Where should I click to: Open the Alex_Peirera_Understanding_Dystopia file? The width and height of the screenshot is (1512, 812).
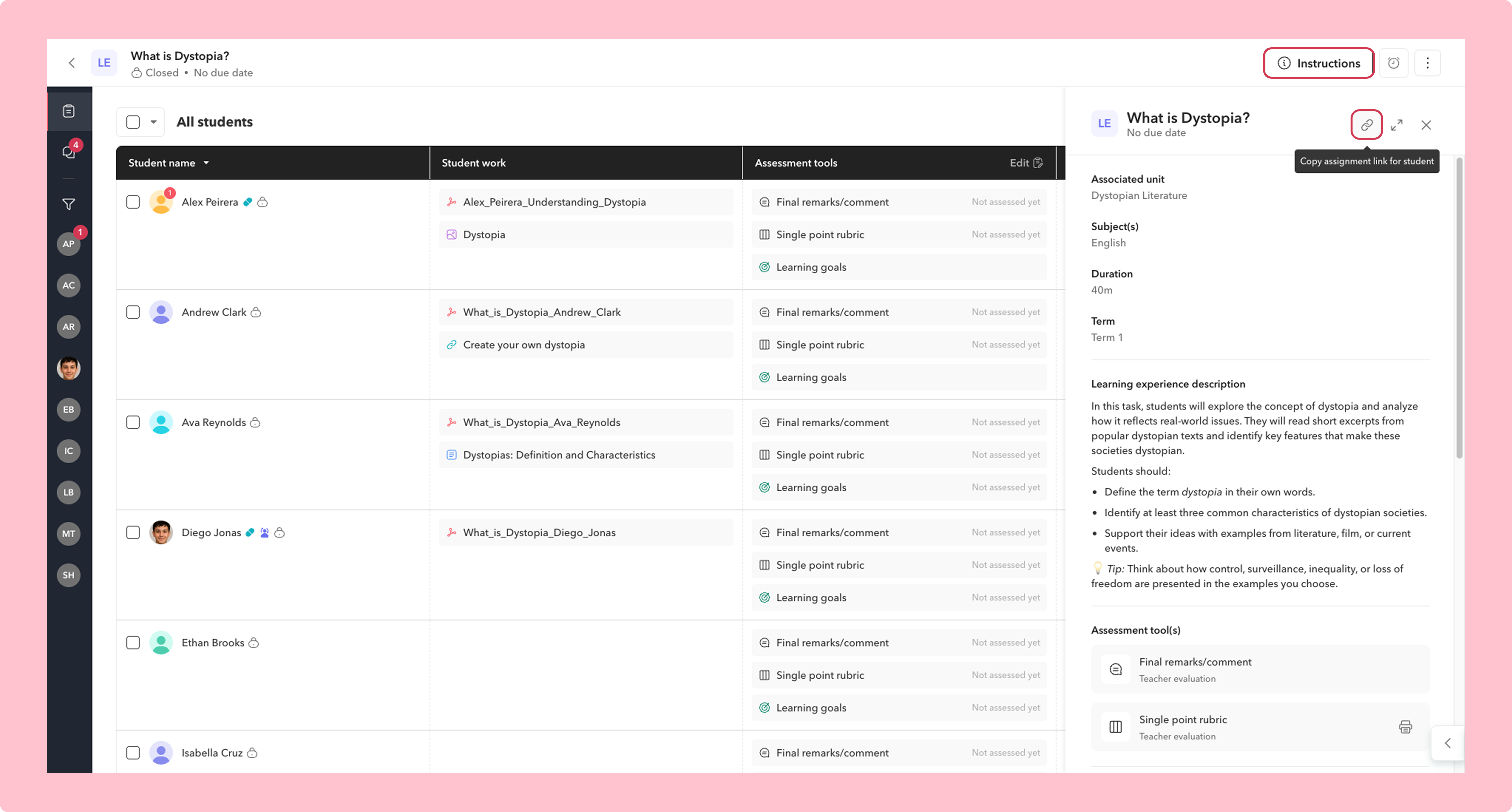tap(586, 202)
